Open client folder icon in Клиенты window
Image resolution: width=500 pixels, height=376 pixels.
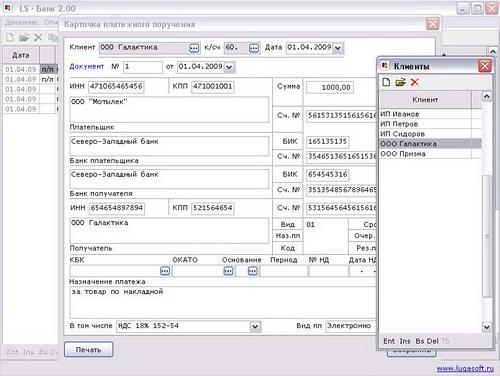pyautogui.click(x=400, y=82)
